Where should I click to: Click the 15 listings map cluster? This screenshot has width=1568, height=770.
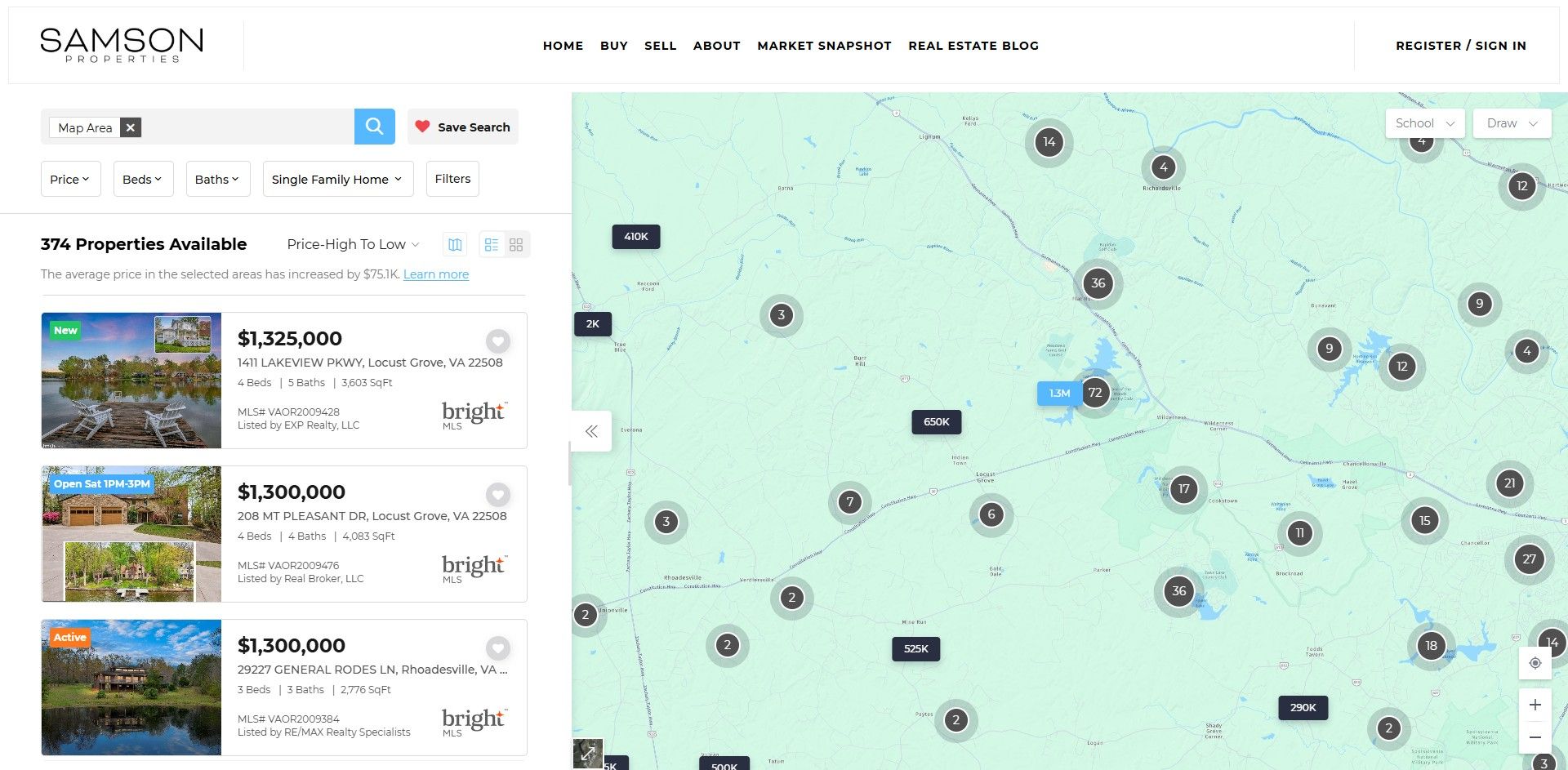pyautogui.click(x=1425, y=520)
